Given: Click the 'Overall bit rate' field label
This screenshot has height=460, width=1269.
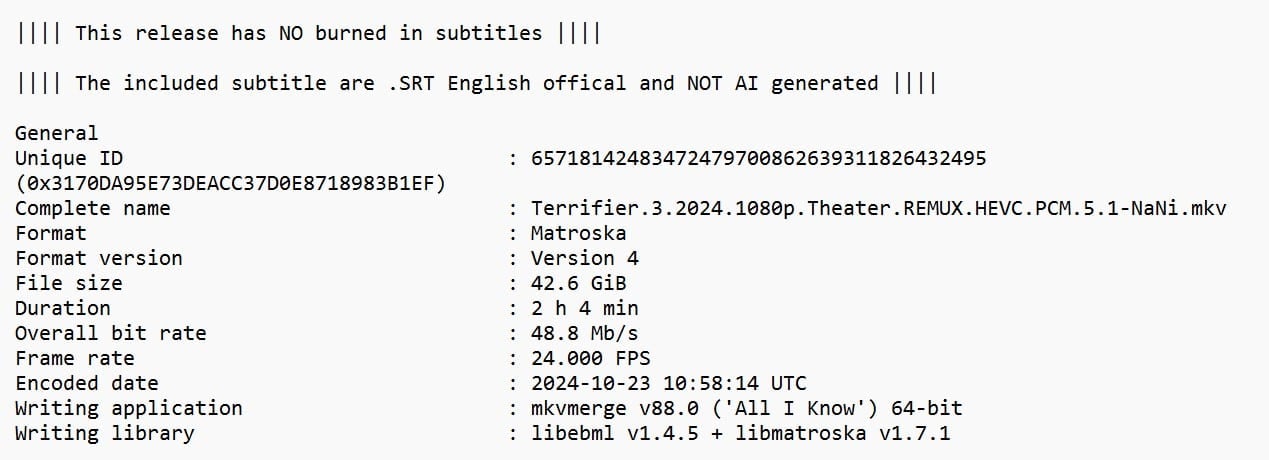Looking at the screenshot, I should click(111, 333).
